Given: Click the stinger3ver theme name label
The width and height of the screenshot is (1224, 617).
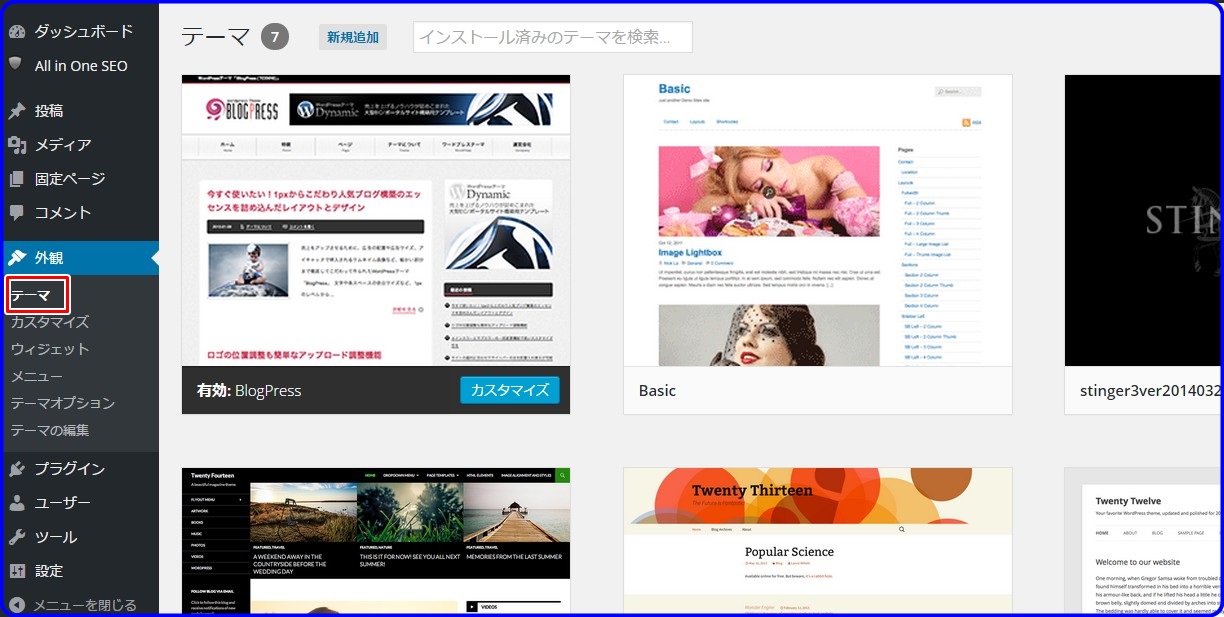Looking at the screenshot, I should pyautogui.click(x=1150, y=390).
